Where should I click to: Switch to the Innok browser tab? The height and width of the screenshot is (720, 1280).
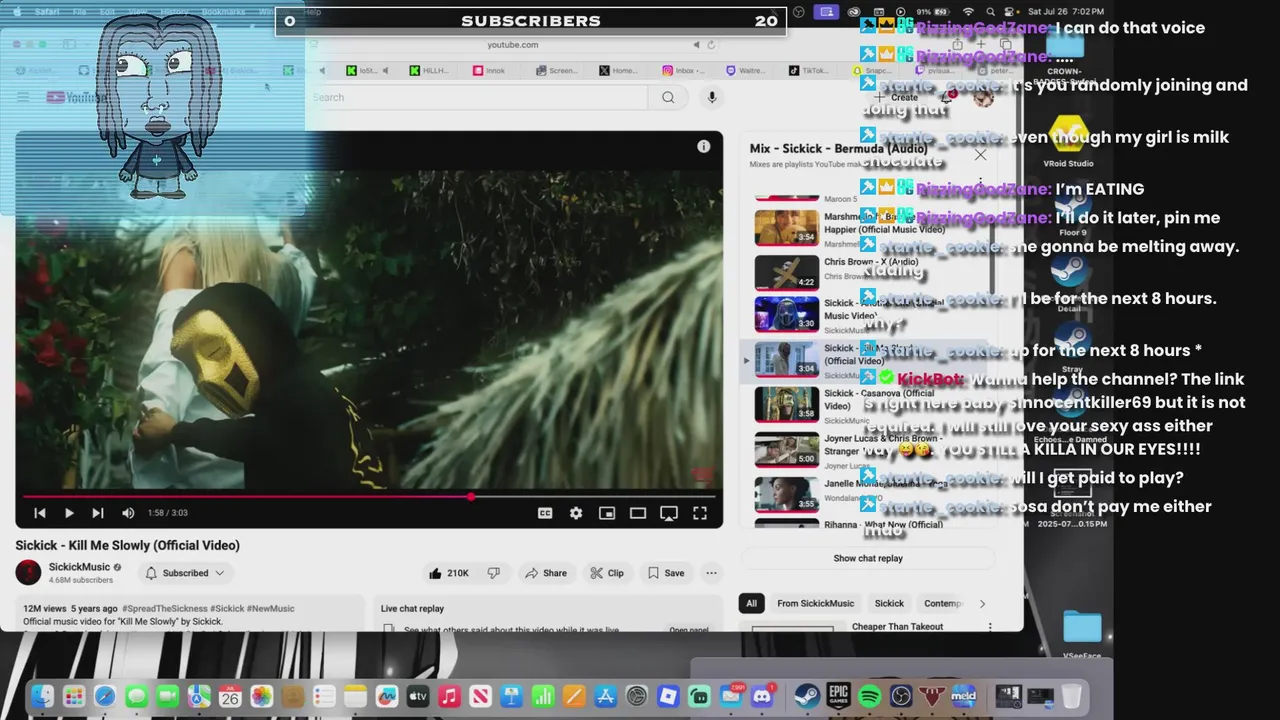coord(490,71)
